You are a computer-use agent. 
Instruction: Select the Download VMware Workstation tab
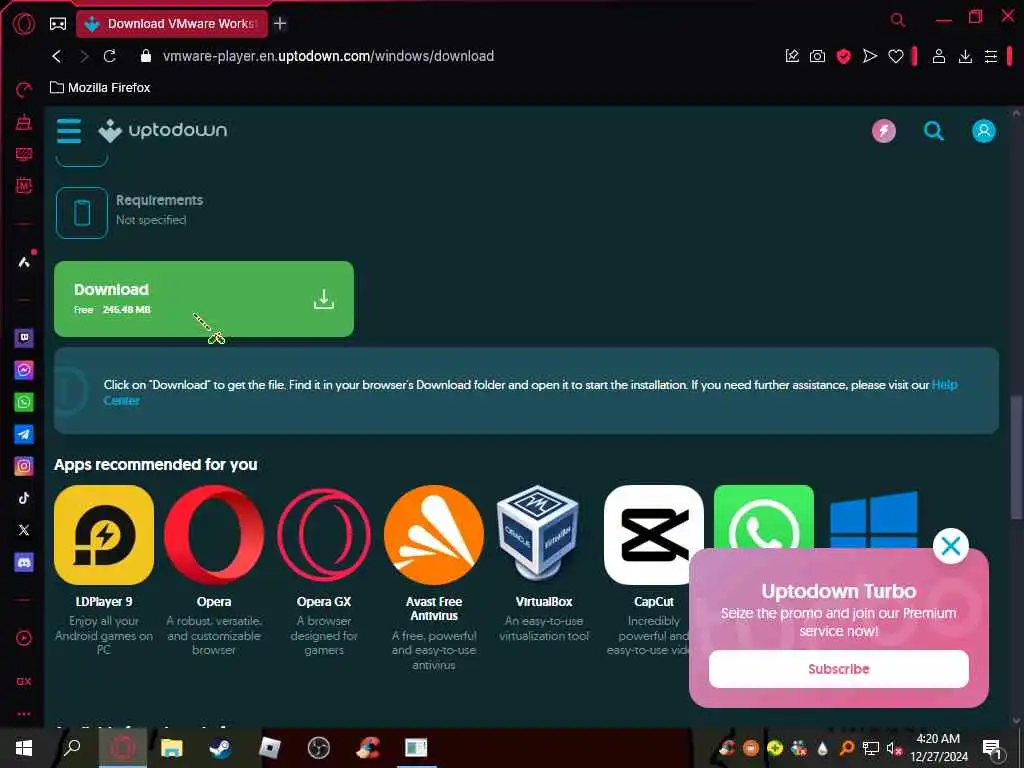coord(172,24)
